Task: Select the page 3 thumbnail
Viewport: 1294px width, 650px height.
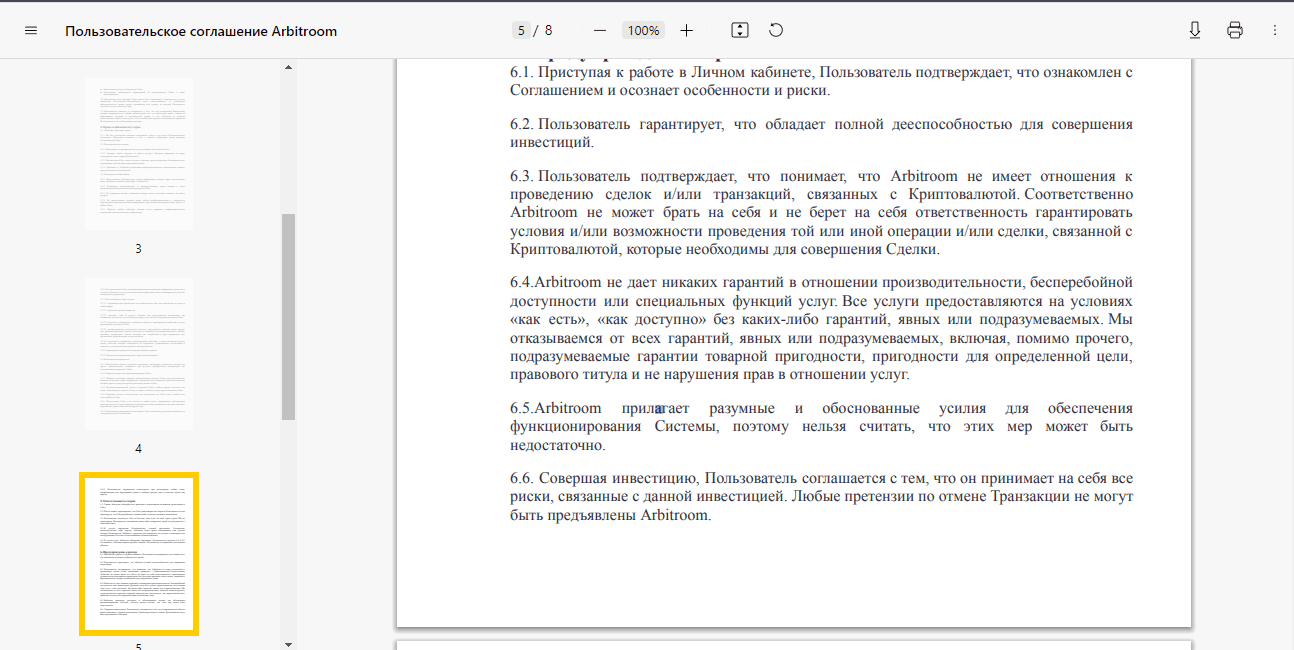Action: [139, 154]
